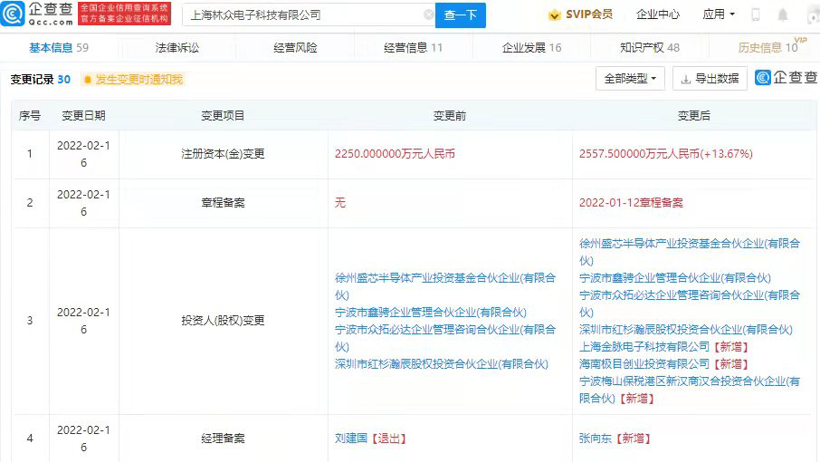The image size is (820, 462).
Task: Select the 投资人(股权)变更 cell
Action: 223,320
